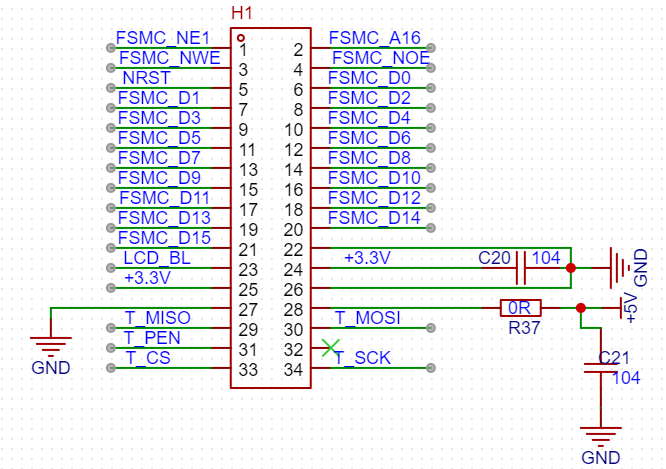Select the FSMC_D6 net label
The image size is (666, 469).
coord(369,138)
